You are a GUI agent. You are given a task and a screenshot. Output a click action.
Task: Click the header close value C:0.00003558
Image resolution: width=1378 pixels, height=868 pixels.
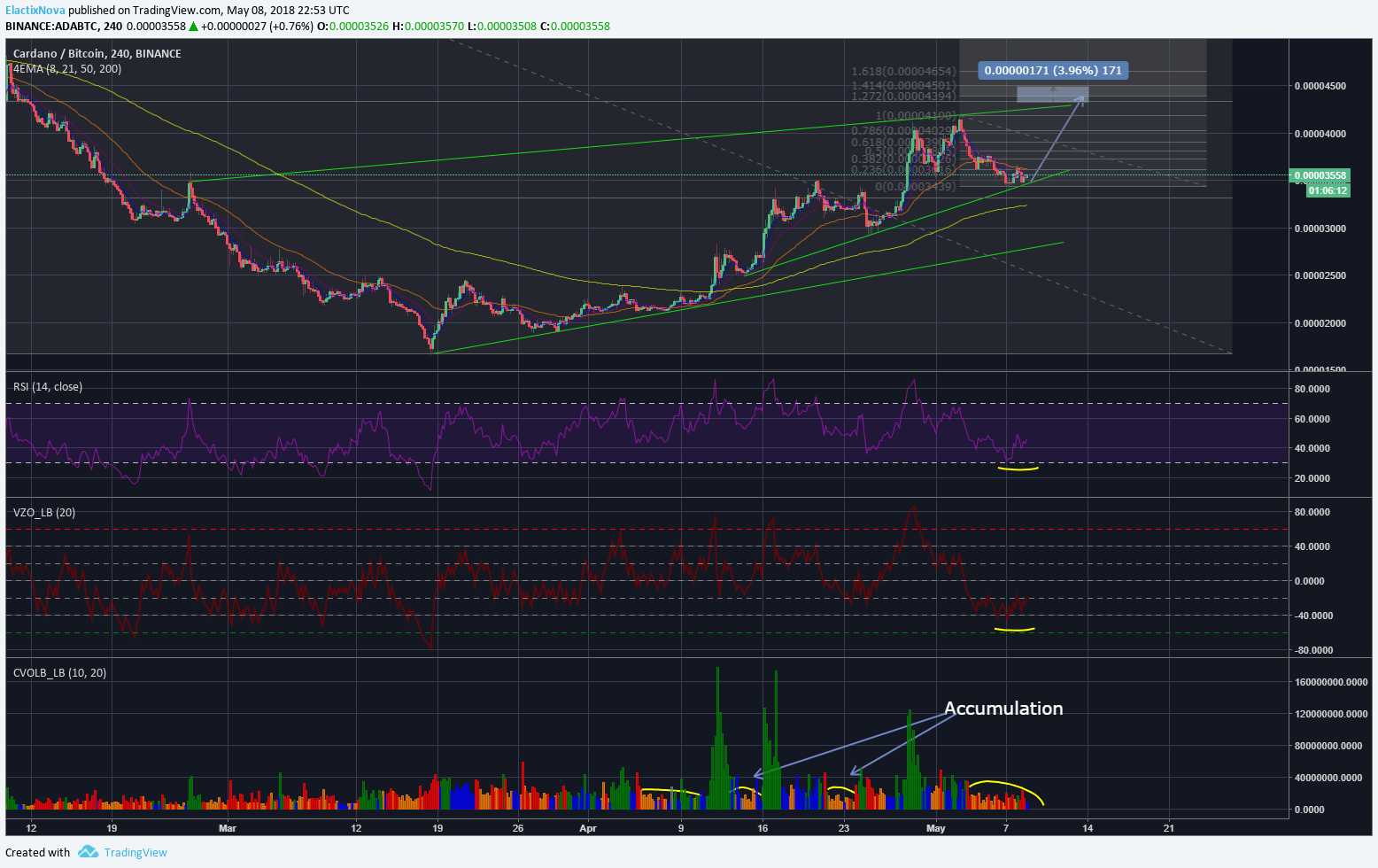[x=576, y=26]
